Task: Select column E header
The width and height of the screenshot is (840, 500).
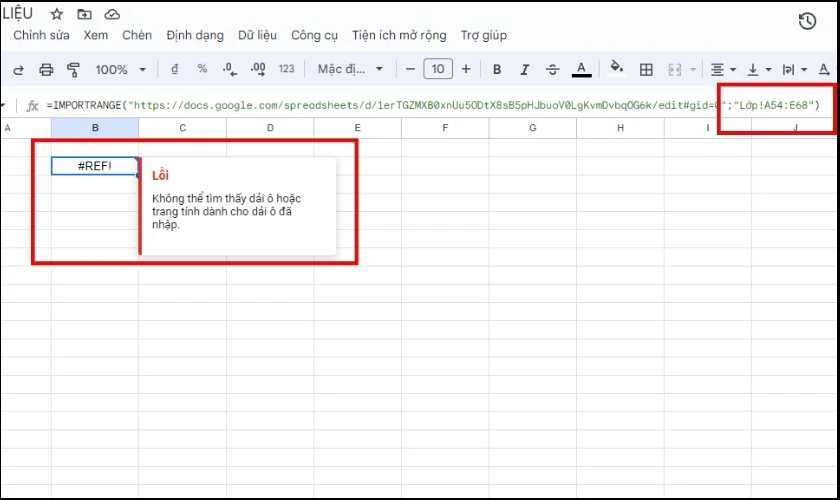Action: (357, 128)
